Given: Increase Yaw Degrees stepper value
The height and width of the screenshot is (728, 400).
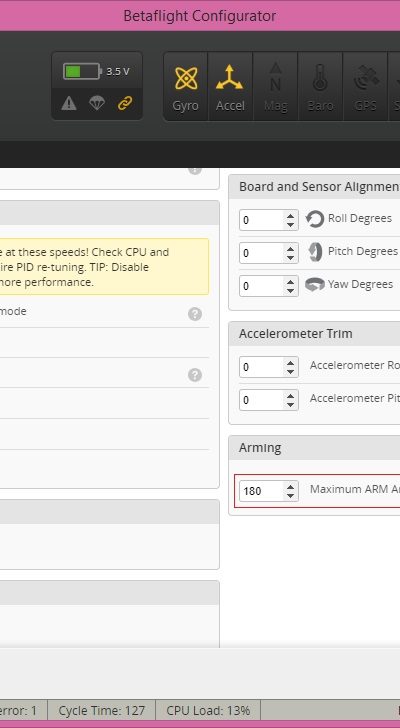Looking at the screenshot, I should (x=290, y=281).
